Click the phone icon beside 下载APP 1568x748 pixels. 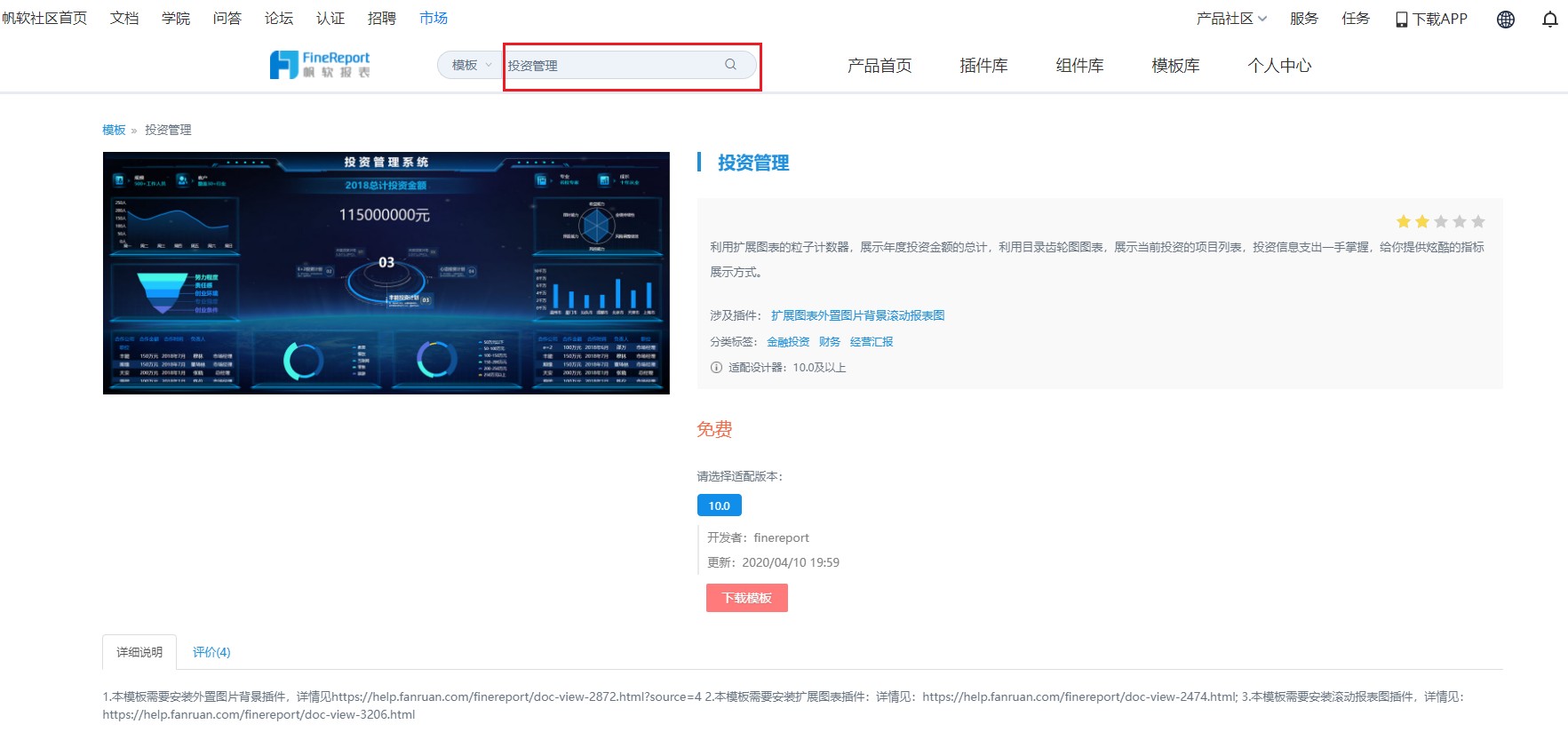(x=1401, y=20)
